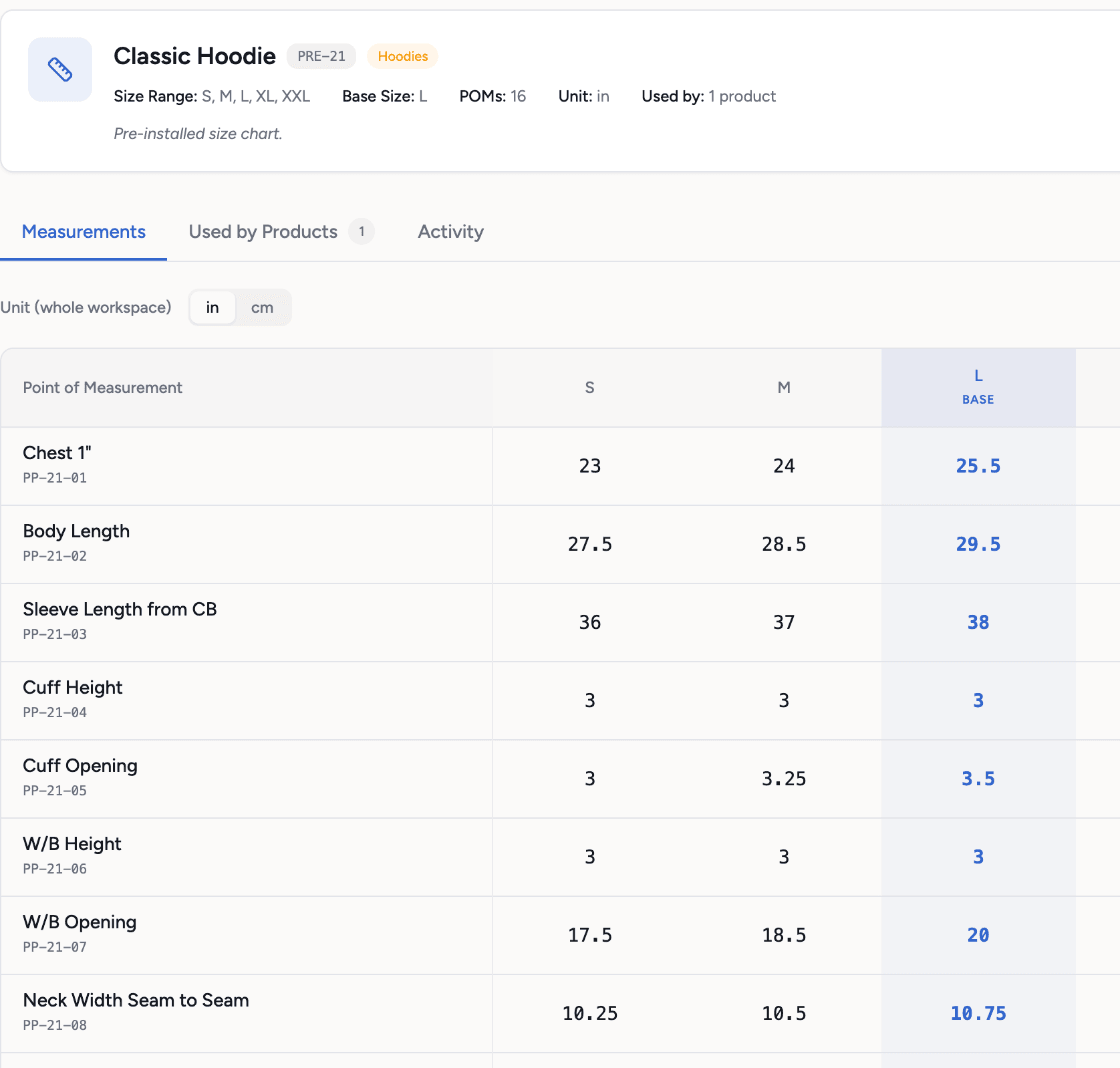The image size is (1120, 1068).
Task: Click Neck Width size M value 10.5
Action: (784, 1013)
